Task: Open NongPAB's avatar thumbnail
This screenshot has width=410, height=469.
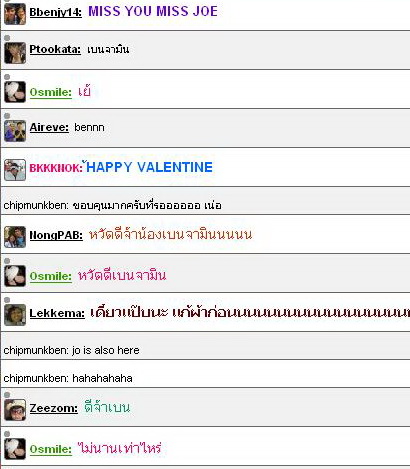Action: point(15,237)
